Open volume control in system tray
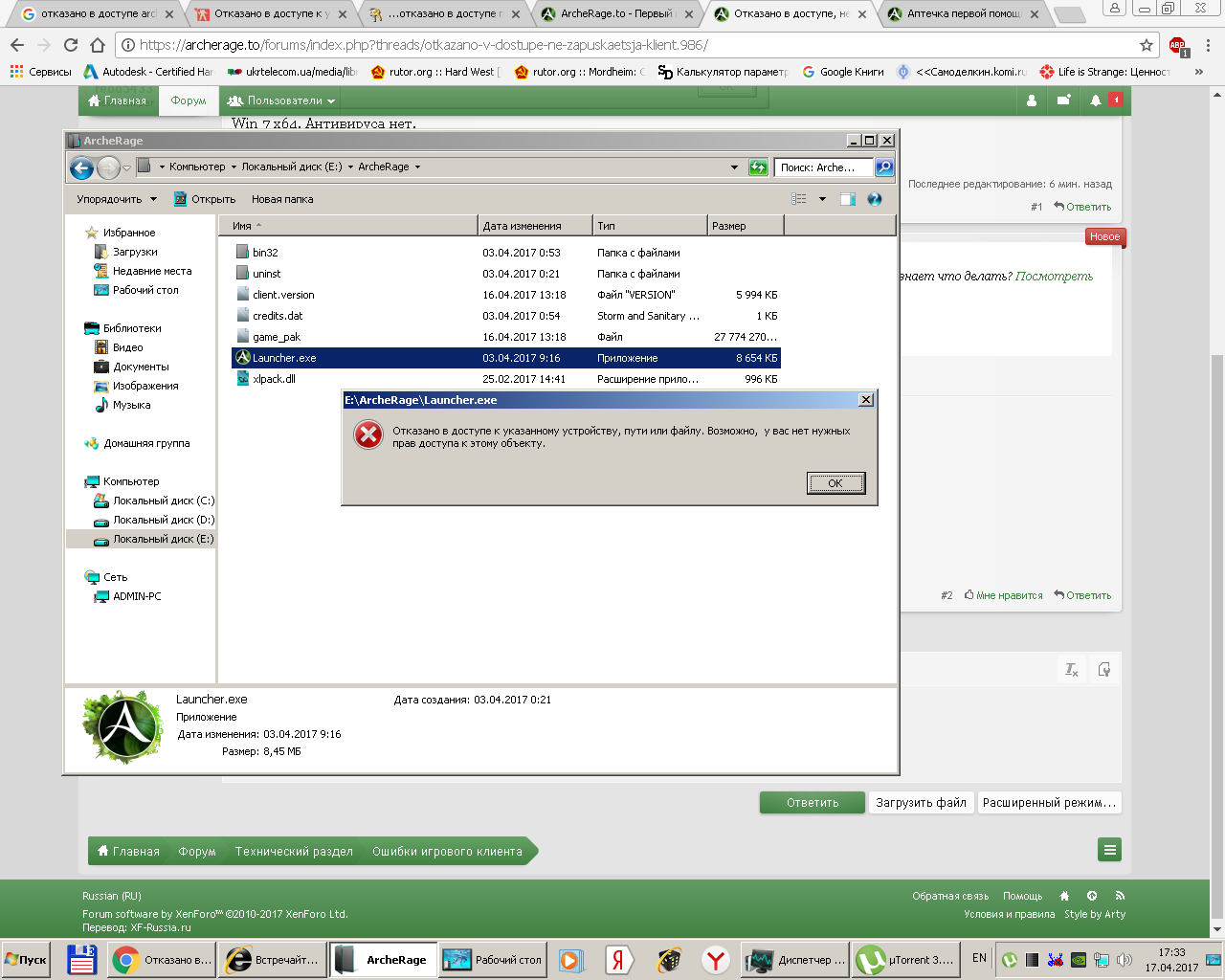1225x980 pixels. (1125, 960)
